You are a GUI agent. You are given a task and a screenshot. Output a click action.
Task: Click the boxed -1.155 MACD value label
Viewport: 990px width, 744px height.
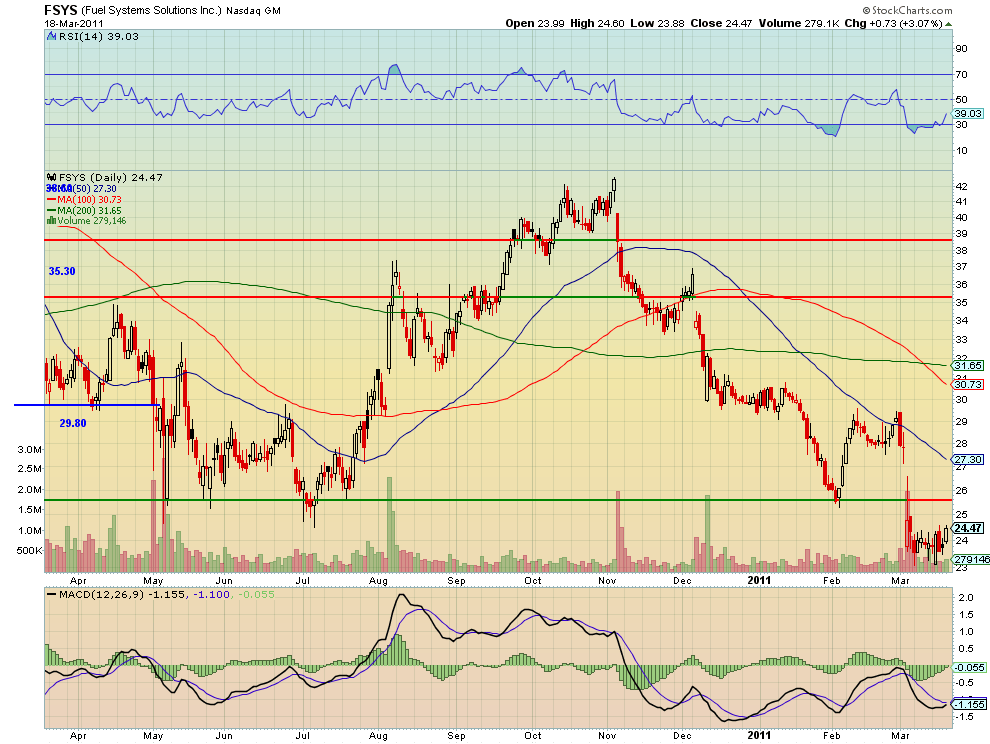(970, 704)
